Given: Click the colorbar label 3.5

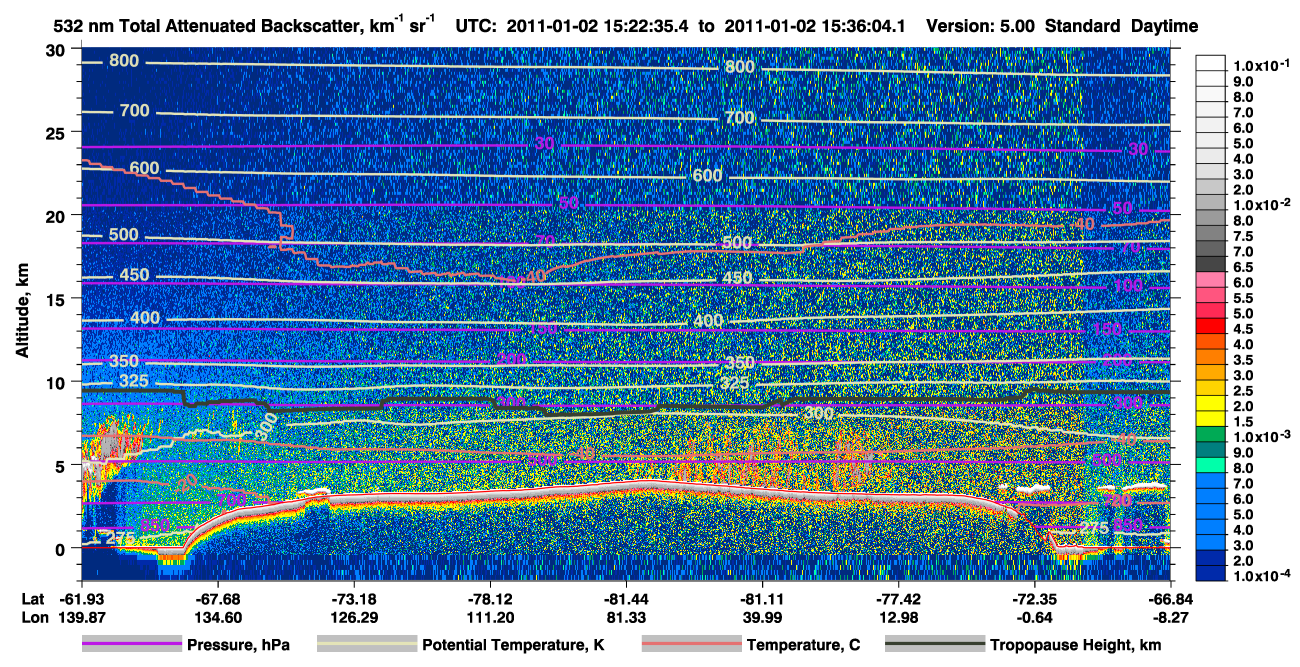Looking at the screenshot, I should [x=1243, y=359].
